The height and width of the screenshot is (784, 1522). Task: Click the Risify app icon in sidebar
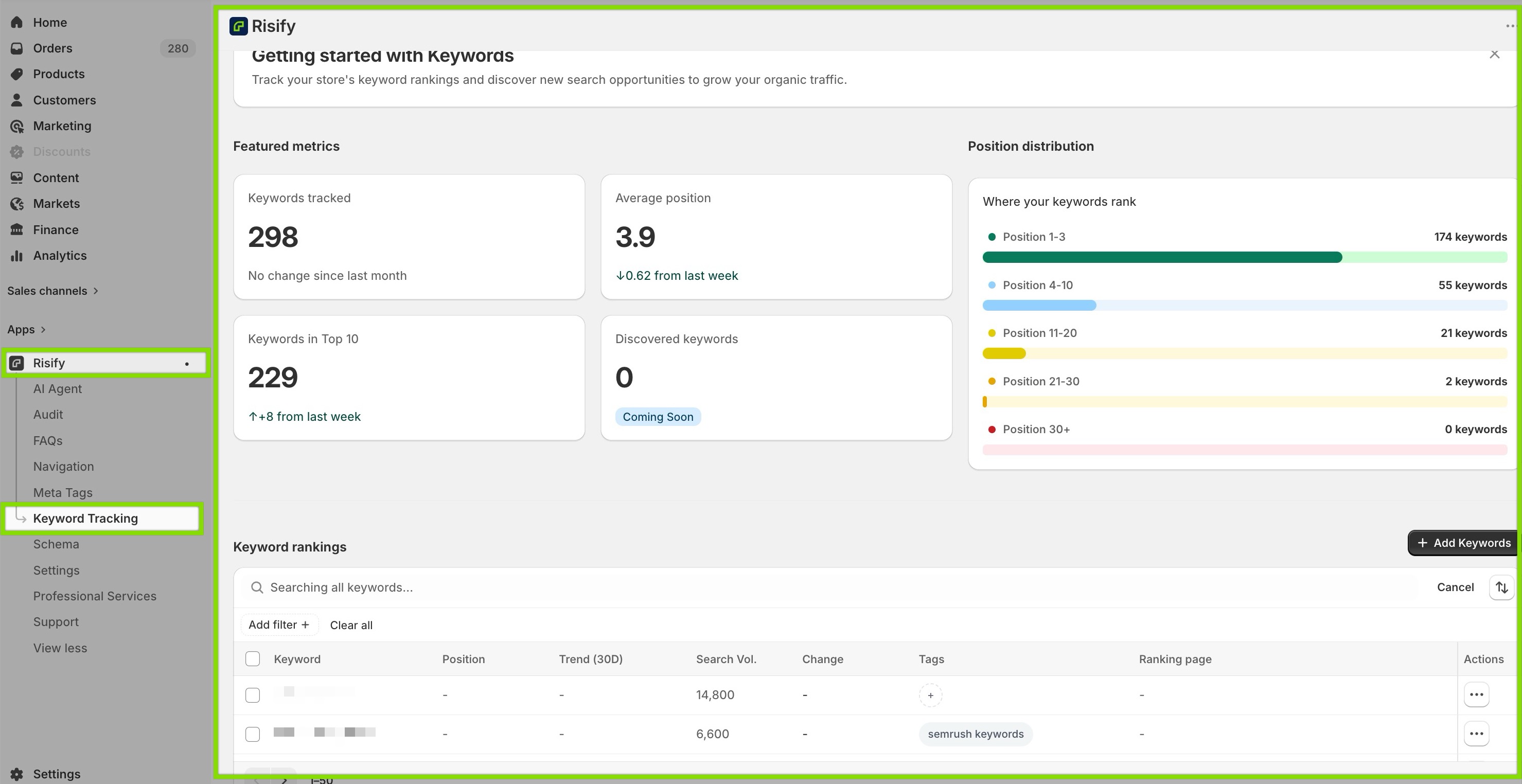point(16,363)
